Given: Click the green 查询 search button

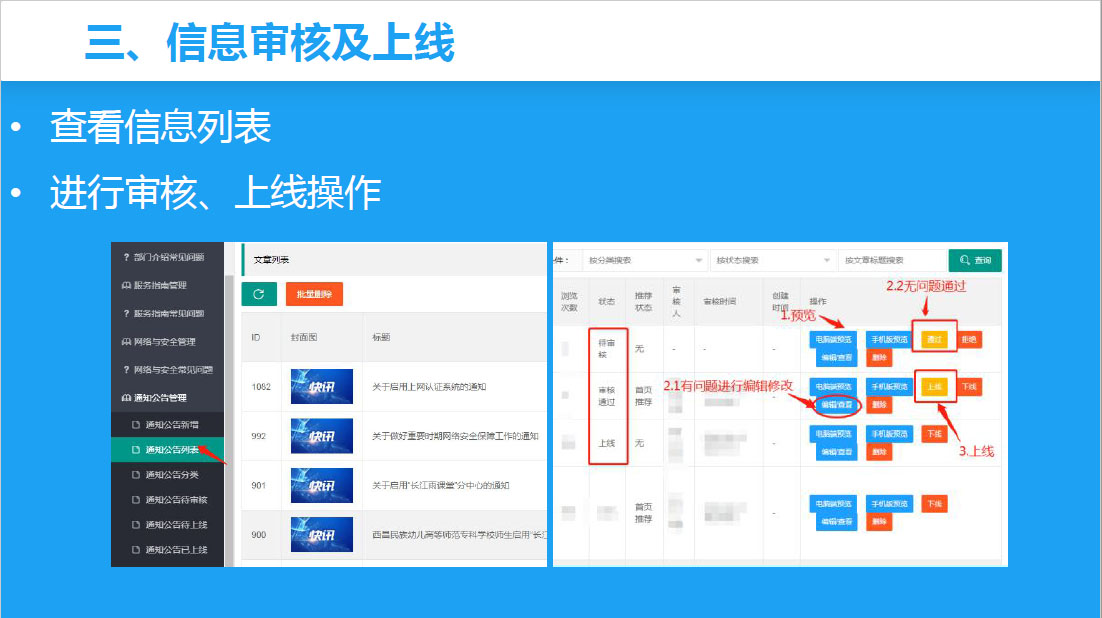Looking at the screenshot, I should pos(975,260).
